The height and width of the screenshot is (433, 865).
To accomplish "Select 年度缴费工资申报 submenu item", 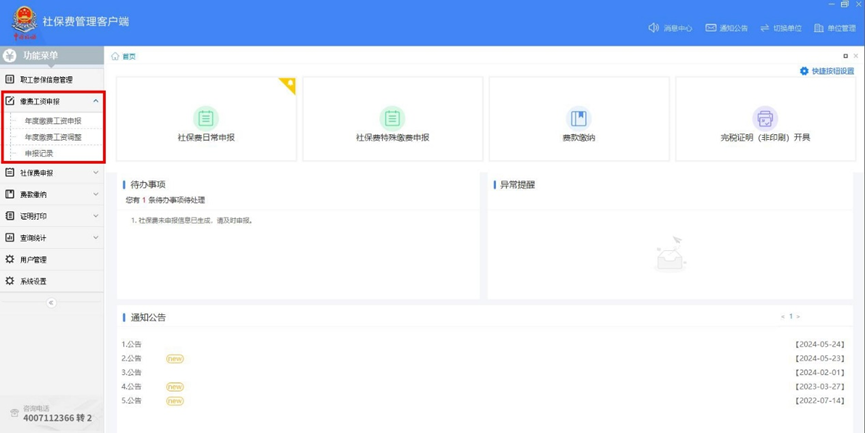I will 53,121.
